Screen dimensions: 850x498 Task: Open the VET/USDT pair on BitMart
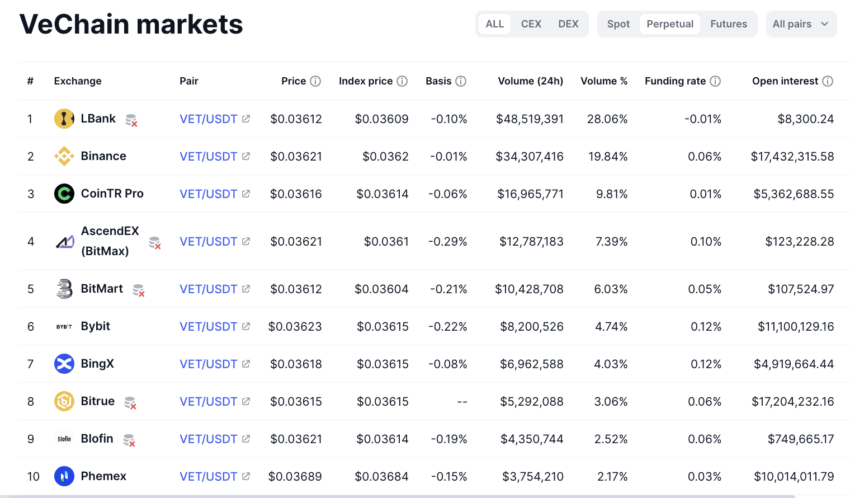tap(208, 289)
